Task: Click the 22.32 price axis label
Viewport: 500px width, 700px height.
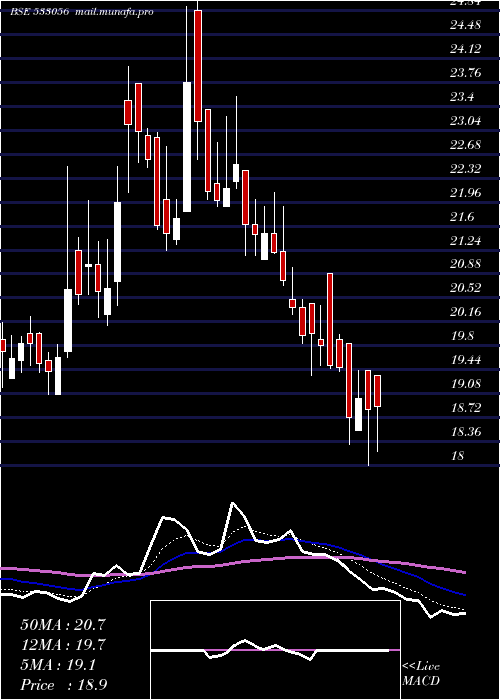Action: (466, 169)
